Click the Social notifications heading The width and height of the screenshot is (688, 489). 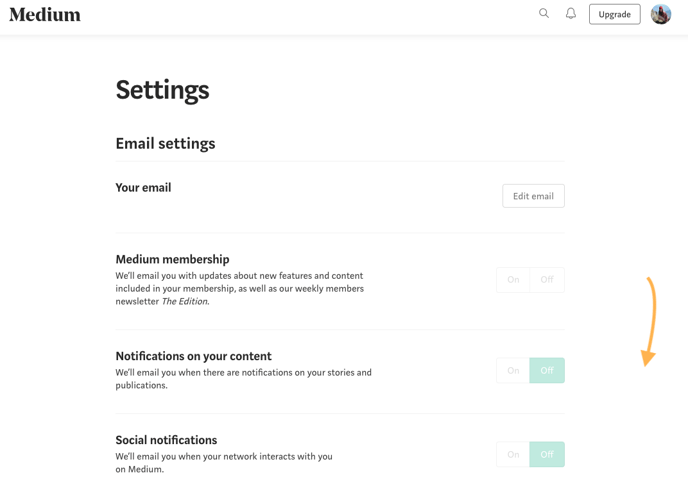tap(166, 440)
